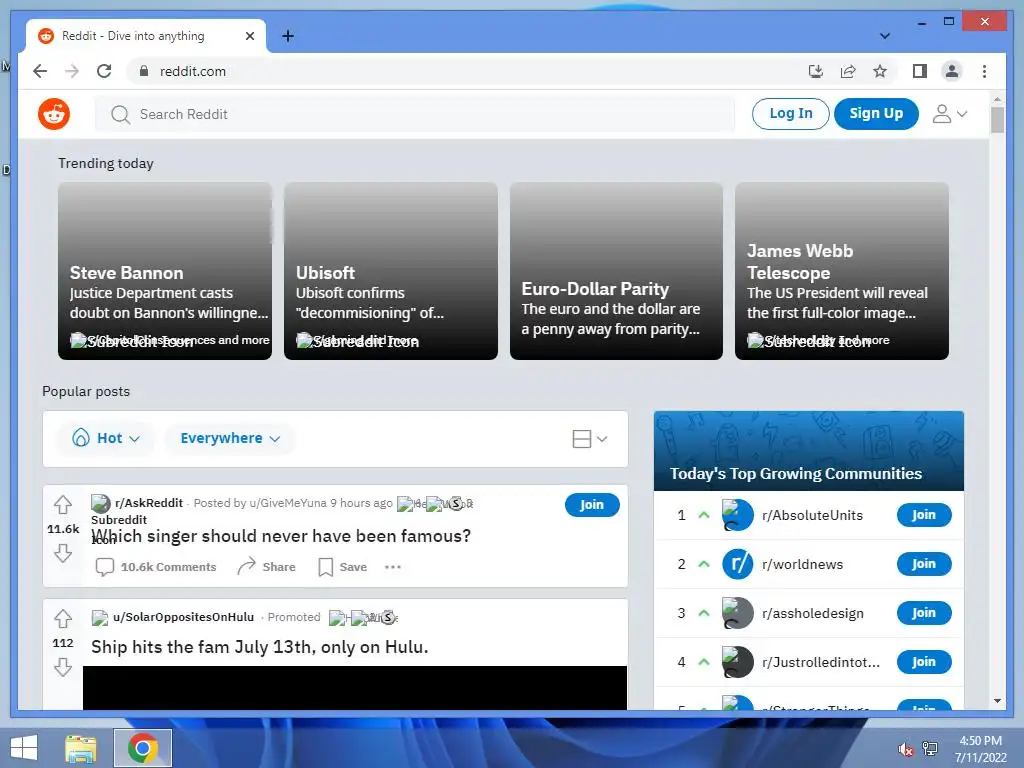Viewport: 1024px width, 768px height.
Task: Click r/worldnews community avatar icon
Action: (737, 564)
